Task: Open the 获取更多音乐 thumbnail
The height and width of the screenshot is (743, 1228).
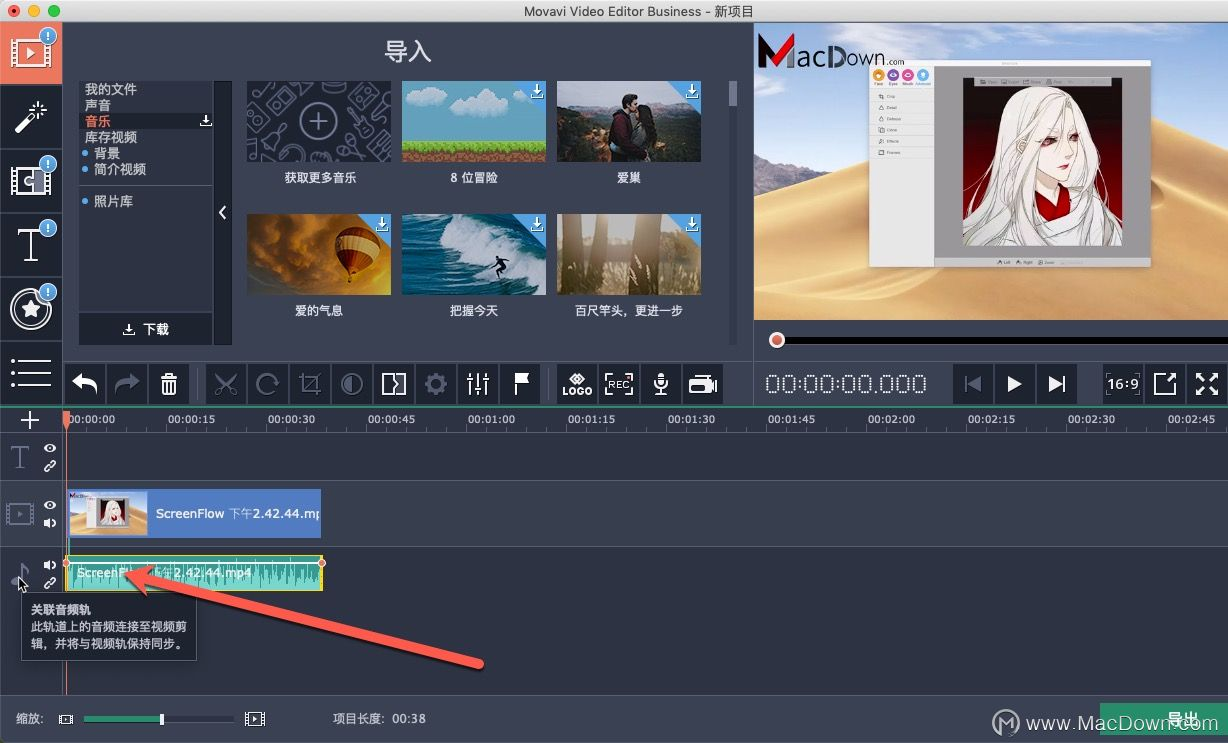Action: [319, 121]
